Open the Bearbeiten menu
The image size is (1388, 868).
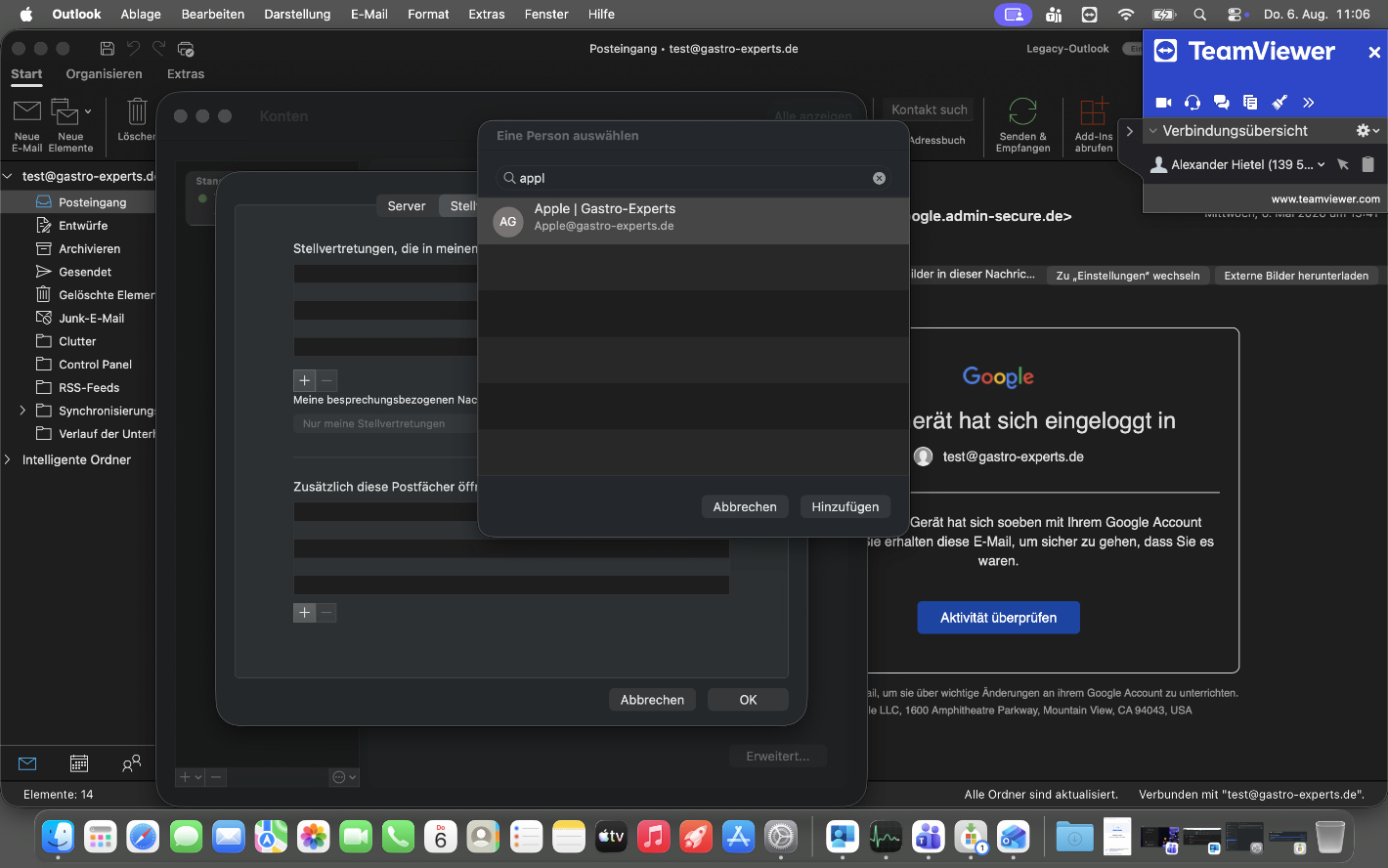pos(213,14)
